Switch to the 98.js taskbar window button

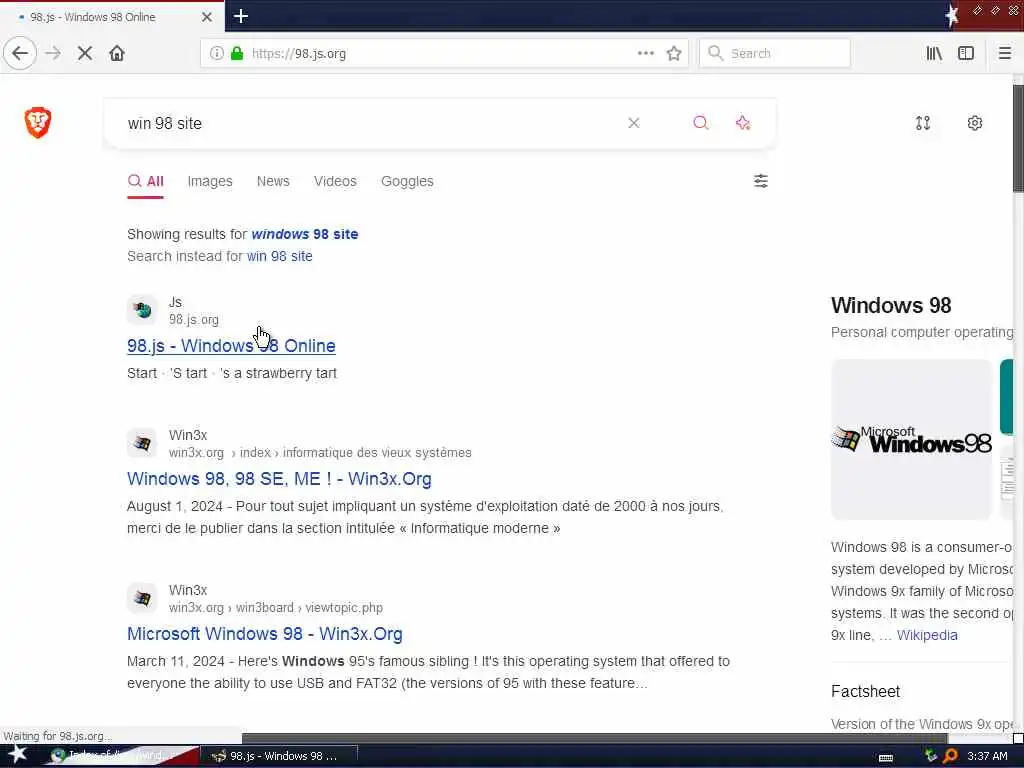(x=278, y=756)
